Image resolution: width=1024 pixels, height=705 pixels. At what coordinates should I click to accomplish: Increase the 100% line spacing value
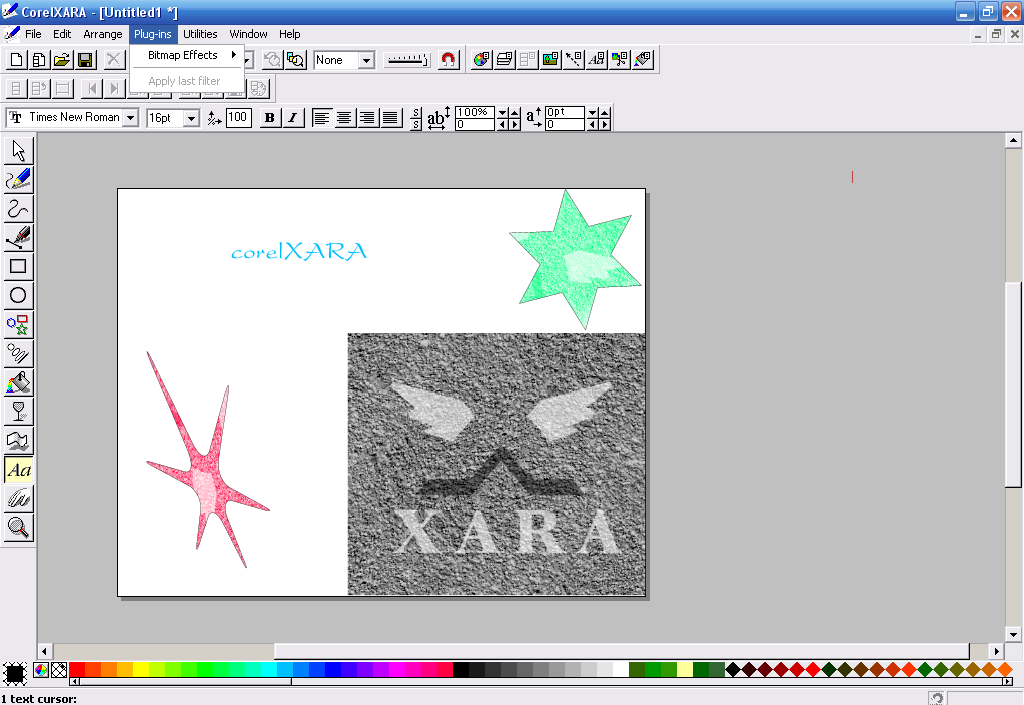(514, 113)
